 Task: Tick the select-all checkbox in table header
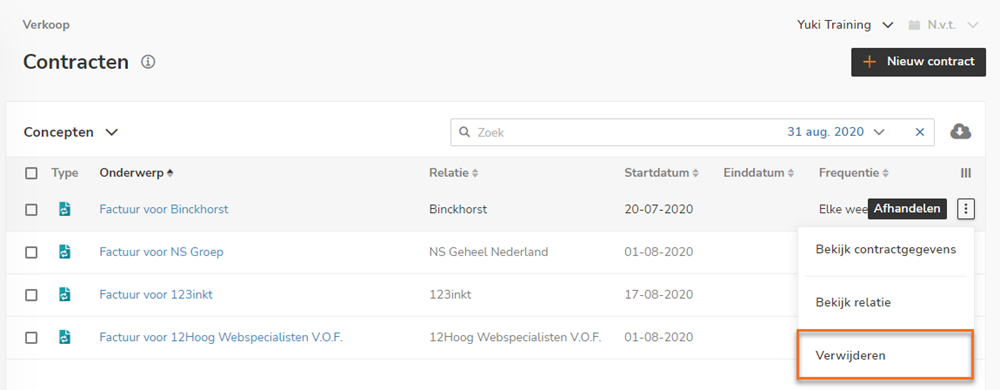(31, 173)
